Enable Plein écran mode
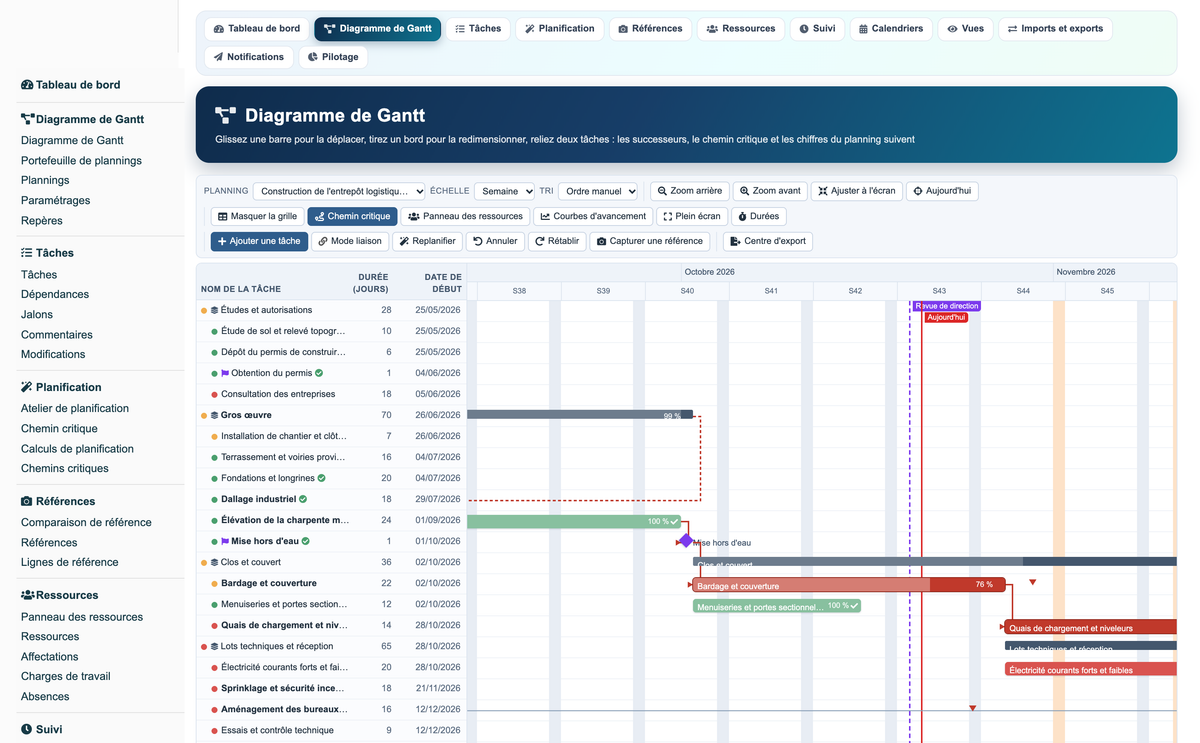 pyautogui.click(x=691, y=216)
